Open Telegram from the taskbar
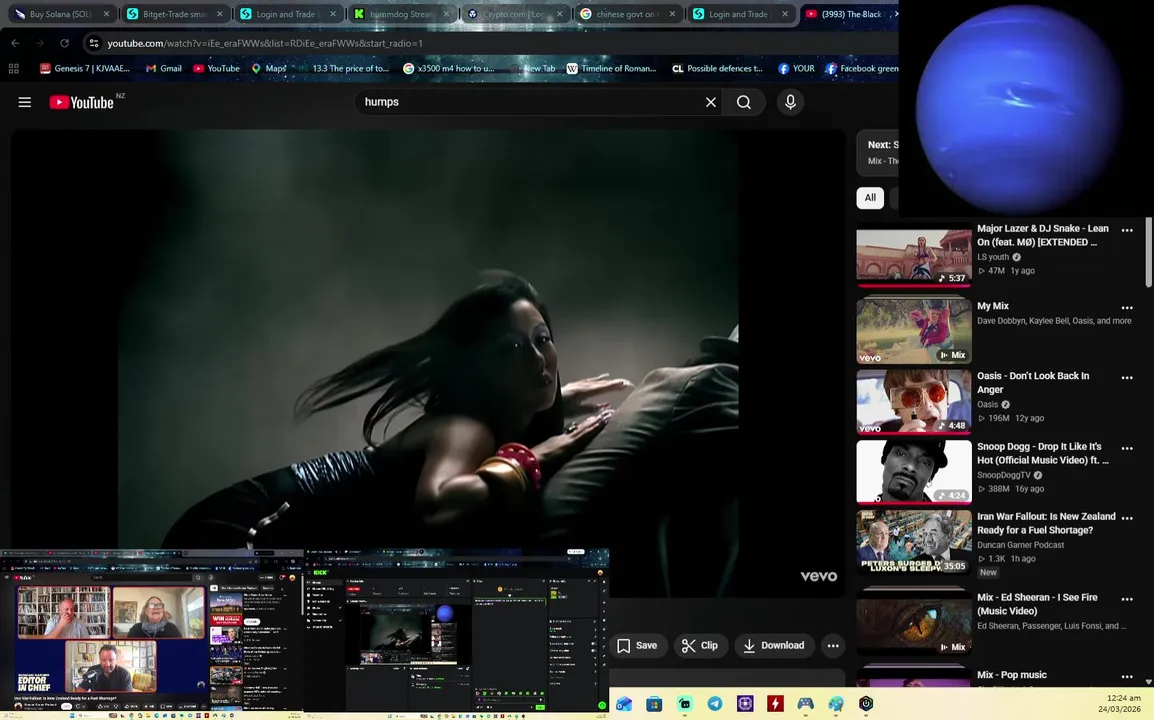This screenshot has height=720, width=1154. coord(715,704)
